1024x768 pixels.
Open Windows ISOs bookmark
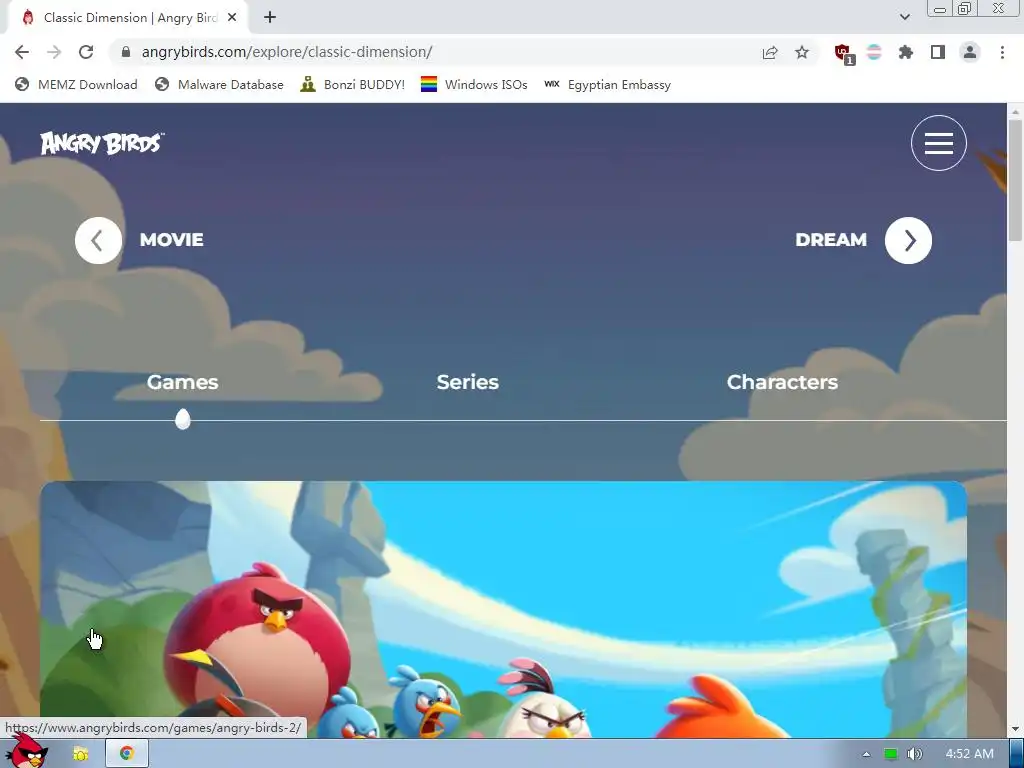(x=474, y=84)
